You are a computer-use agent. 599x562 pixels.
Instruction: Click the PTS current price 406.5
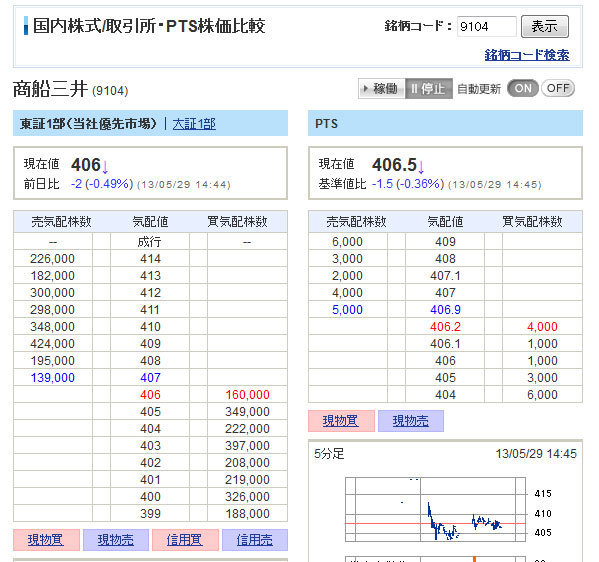tap(395, 165)
